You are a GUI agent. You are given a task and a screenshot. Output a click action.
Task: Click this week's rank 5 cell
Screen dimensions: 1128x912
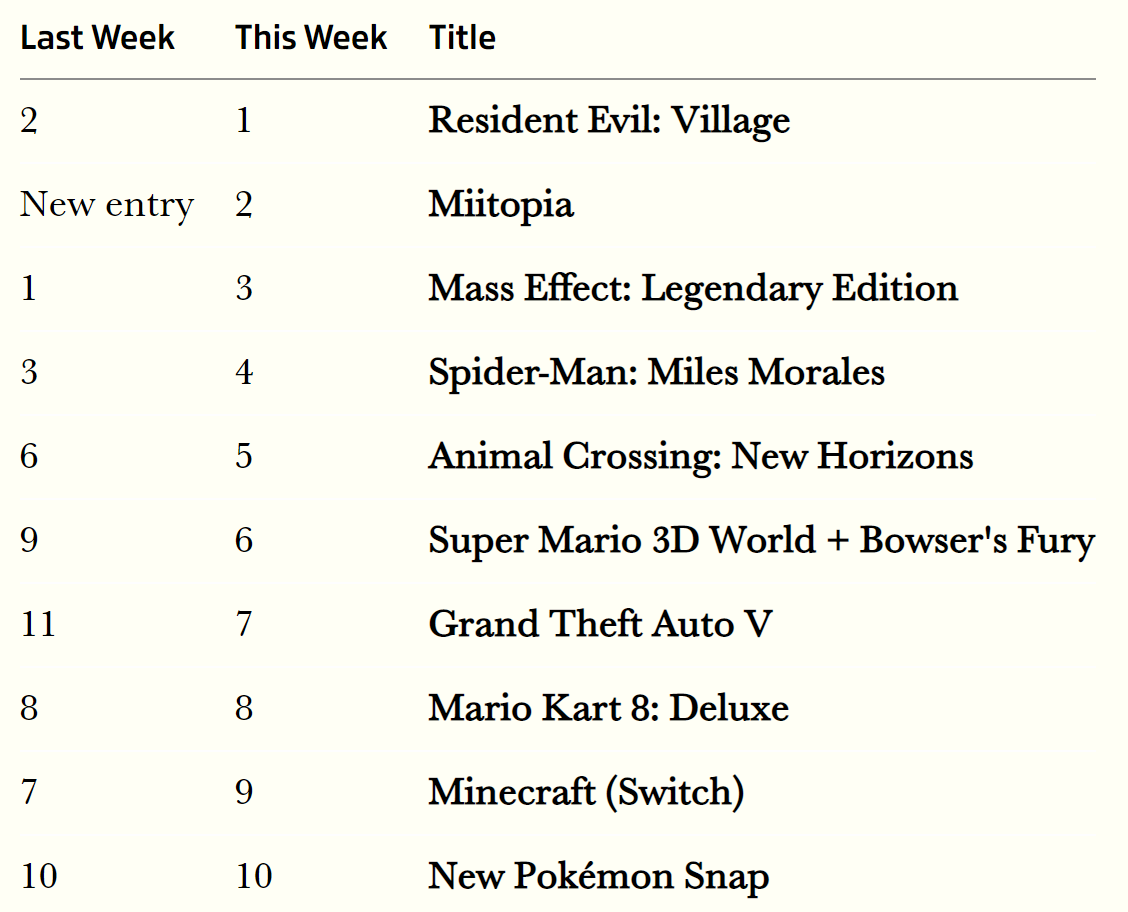(244, 457)
